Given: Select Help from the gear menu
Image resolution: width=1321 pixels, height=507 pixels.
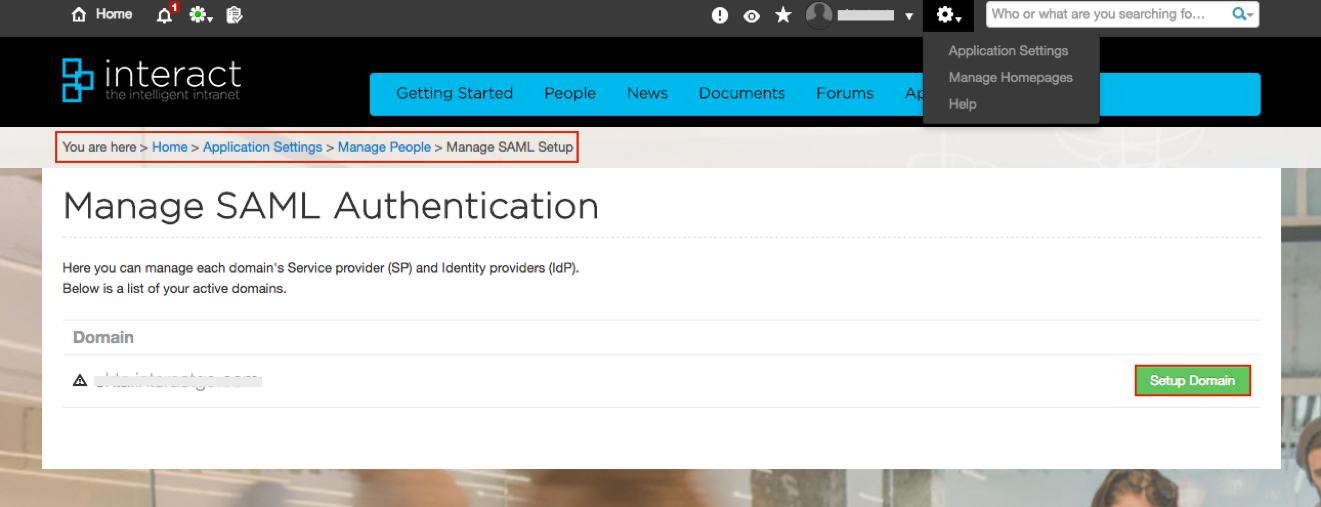Looking at the screenshot, I should point(962,104).
